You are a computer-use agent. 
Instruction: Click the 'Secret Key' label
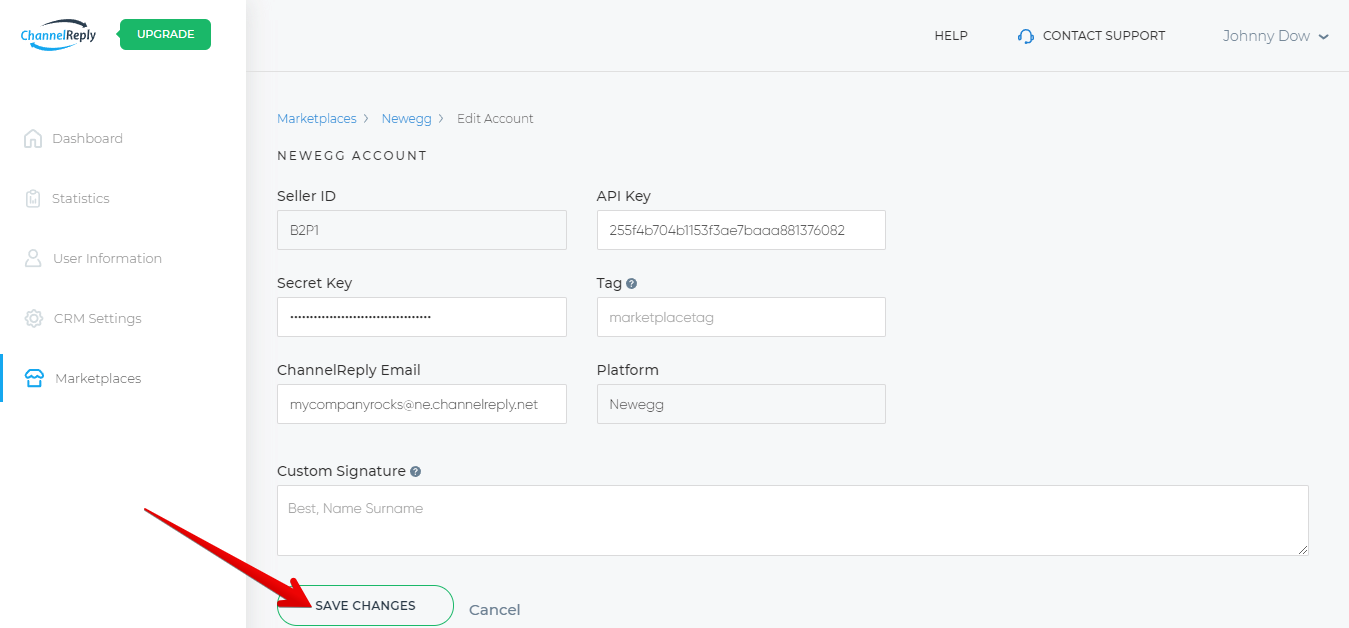(314, 283)
